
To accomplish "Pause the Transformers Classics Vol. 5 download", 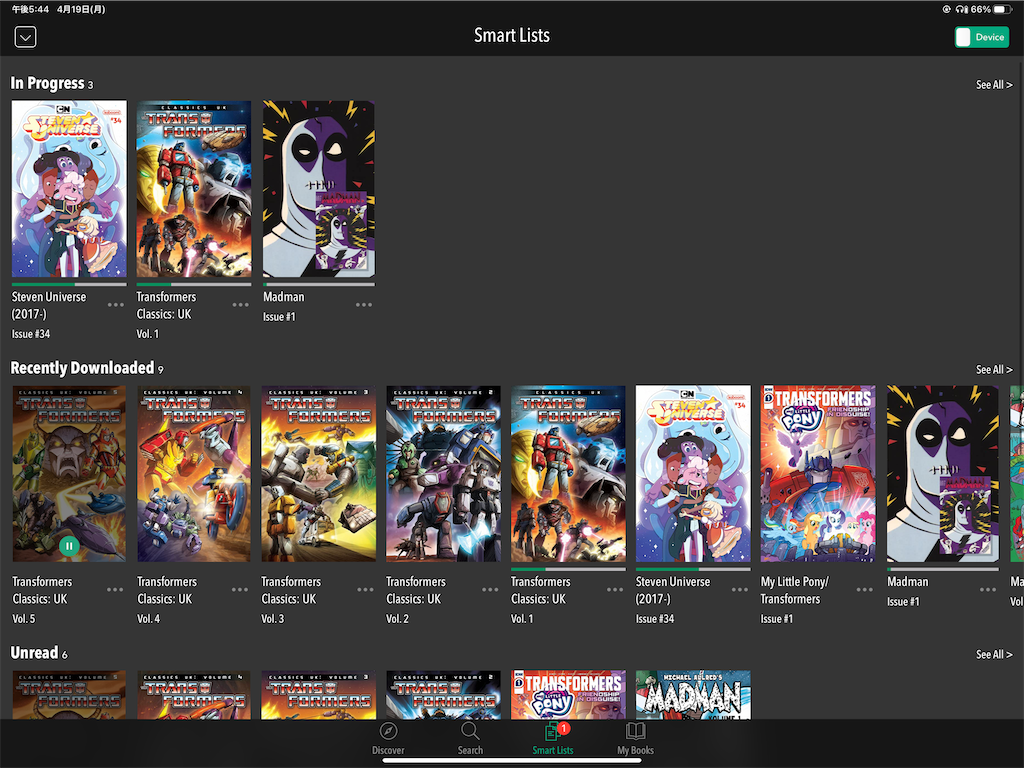I will (x=69, y=545).
